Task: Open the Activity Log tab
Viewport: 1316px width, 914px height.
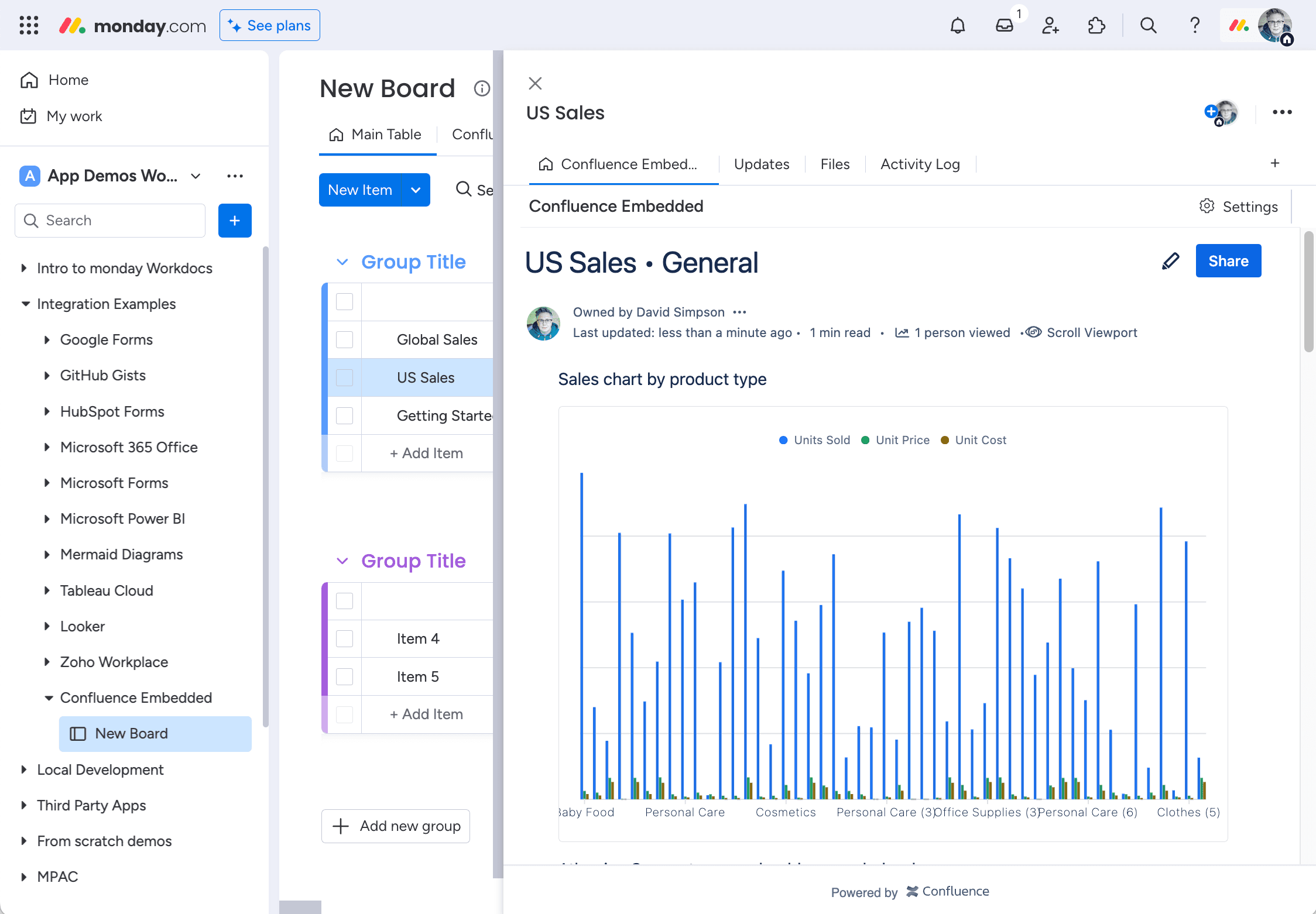Action: pos(920,164)
